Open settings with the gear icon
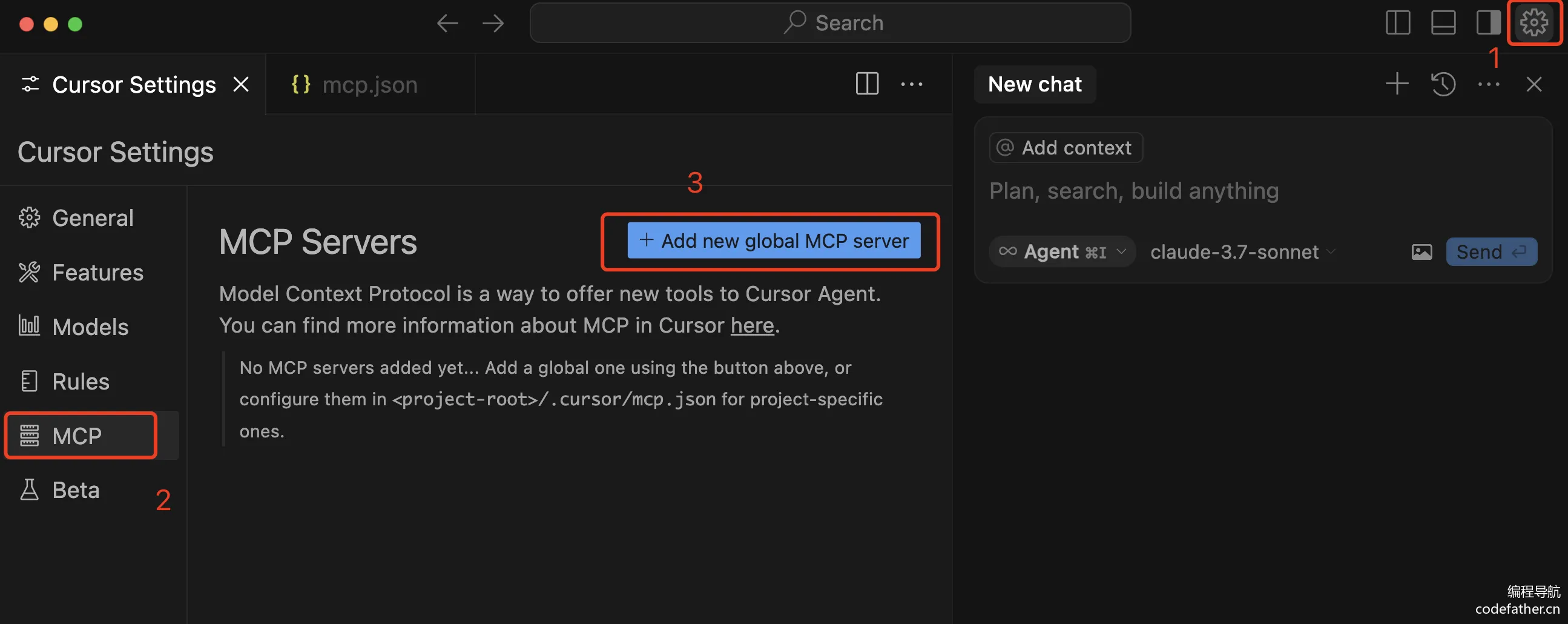The width and height of the screenshot is (1568, 624). click(x=1533, y=23)
